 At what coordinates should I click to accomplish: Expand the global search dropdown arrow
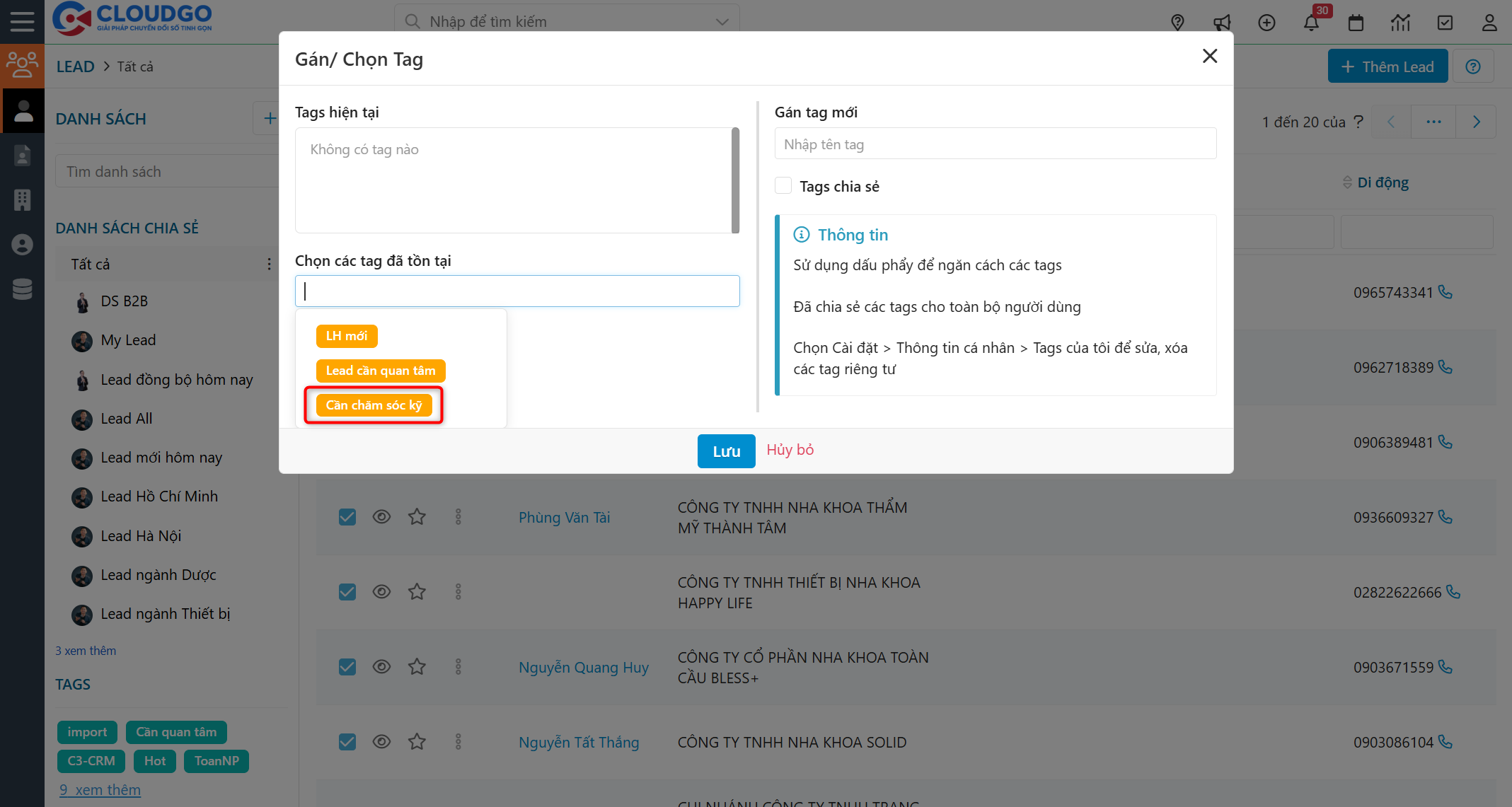(x=722, y=22)
